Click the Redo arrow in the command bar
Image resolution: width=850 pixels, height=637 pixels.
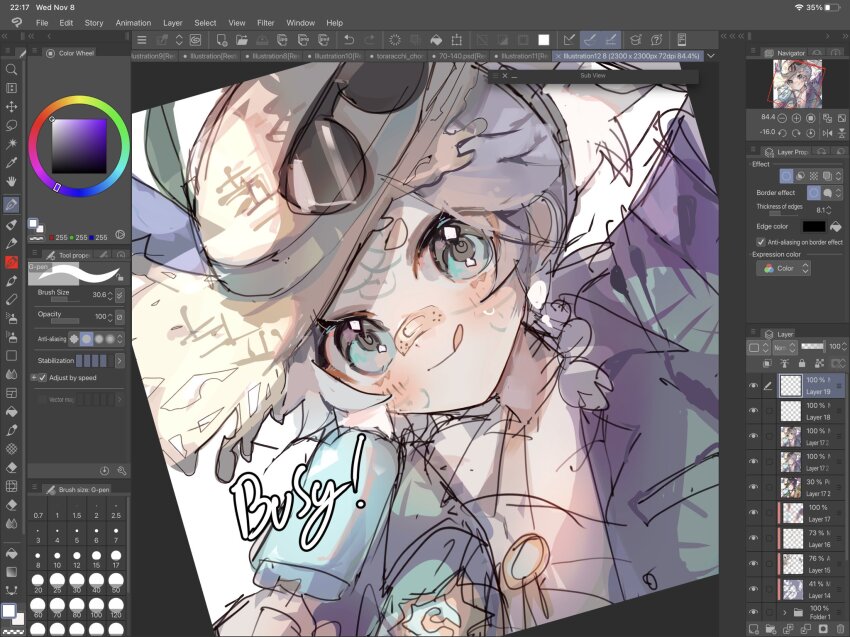(369, 40)
